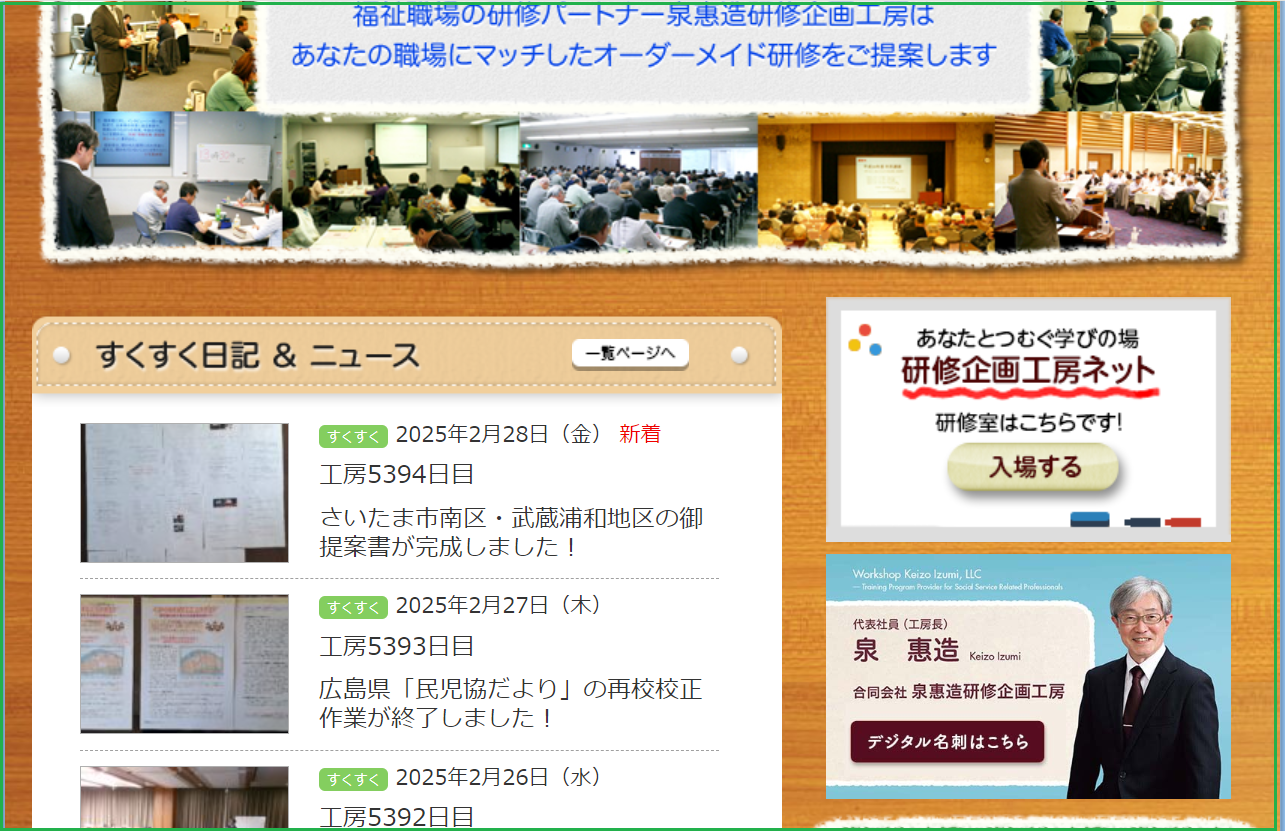The image size is (1285, 831).
Task: Open the 一覧ページへ list page button
Action: tap(630, 353)
